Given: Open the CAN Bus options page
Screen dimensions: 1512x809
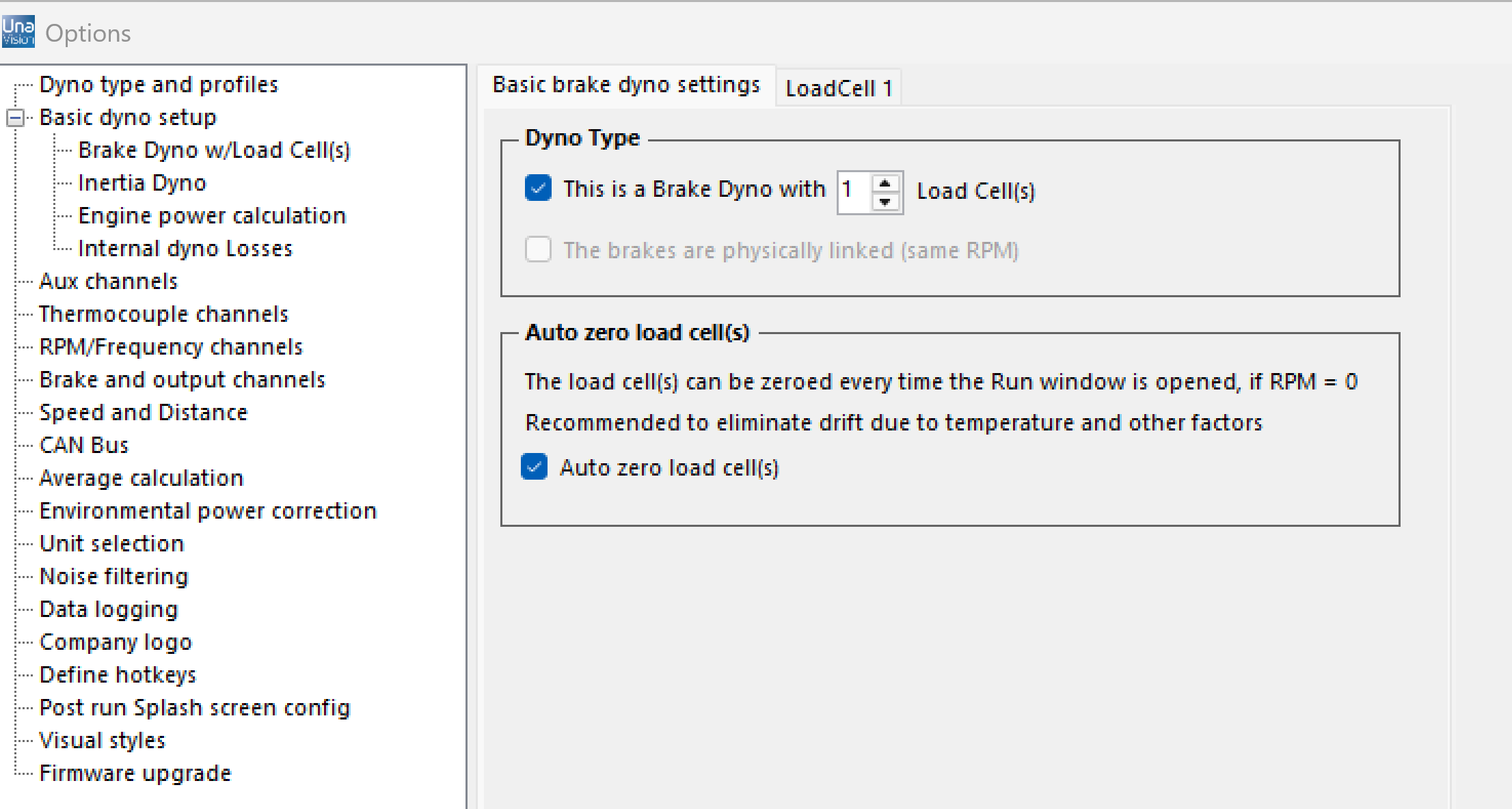Looking at the screenshot, I should (x=84, y=445).
